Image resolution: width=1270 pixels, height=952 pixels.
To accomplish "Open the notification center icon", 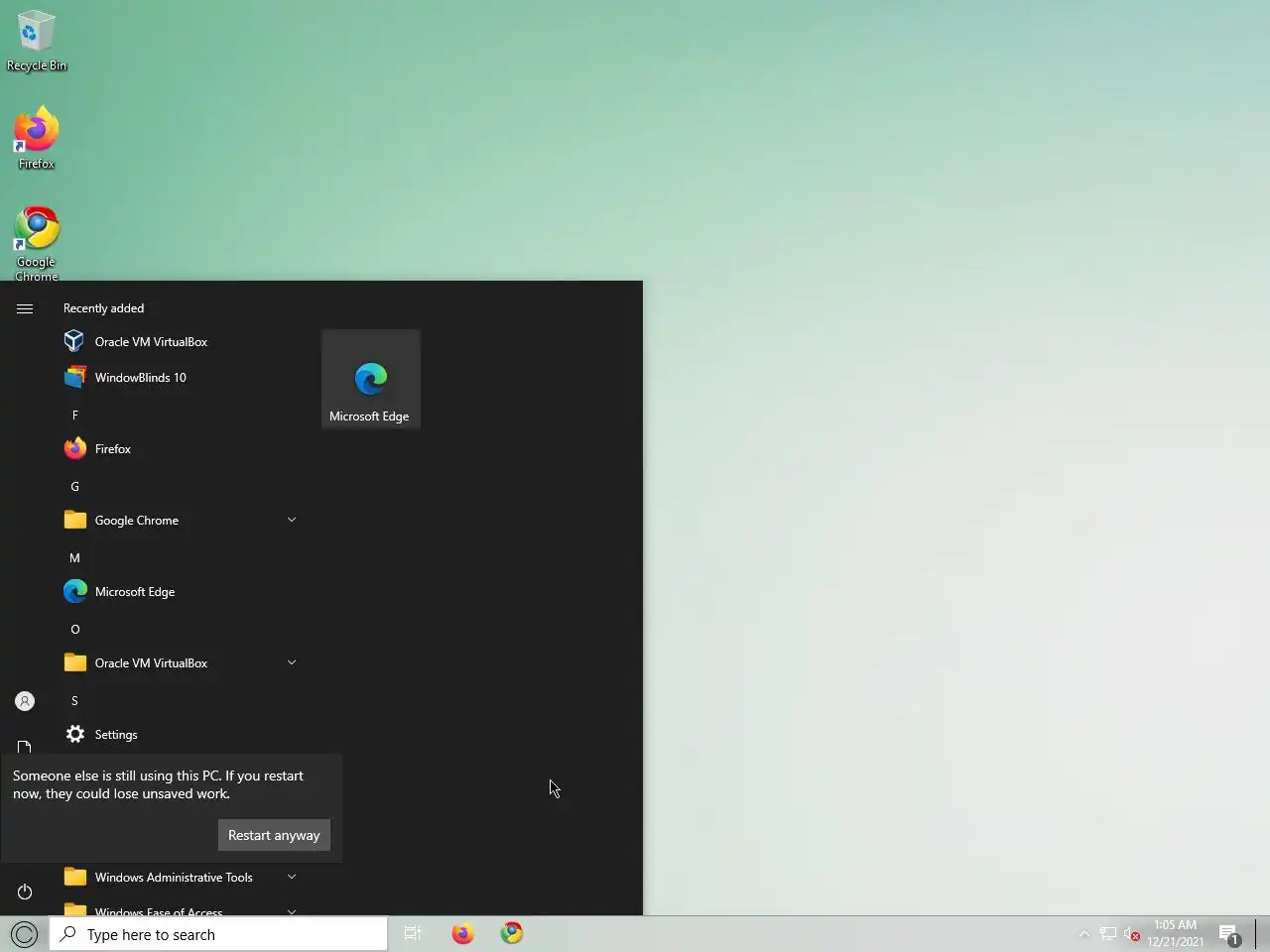I will (x=1229, y=934).
